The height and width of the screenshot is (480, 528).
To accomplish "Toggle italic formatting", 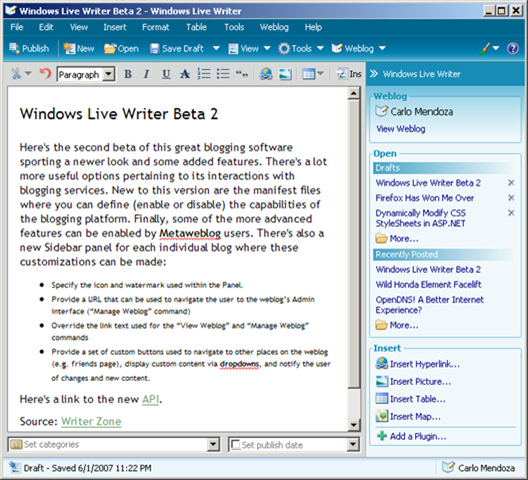I will point(146,74).
